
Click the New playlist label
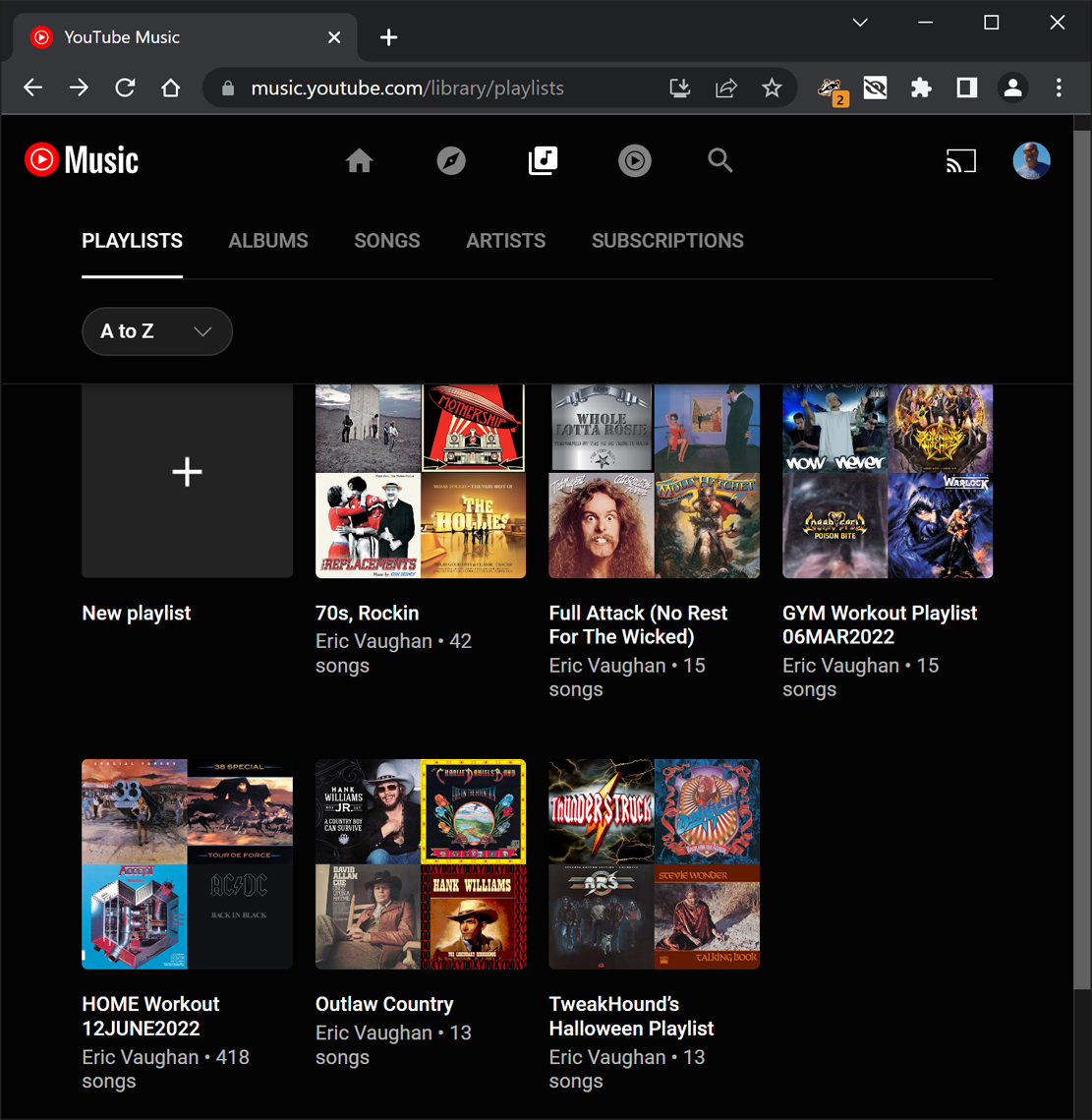pos(137,613)
